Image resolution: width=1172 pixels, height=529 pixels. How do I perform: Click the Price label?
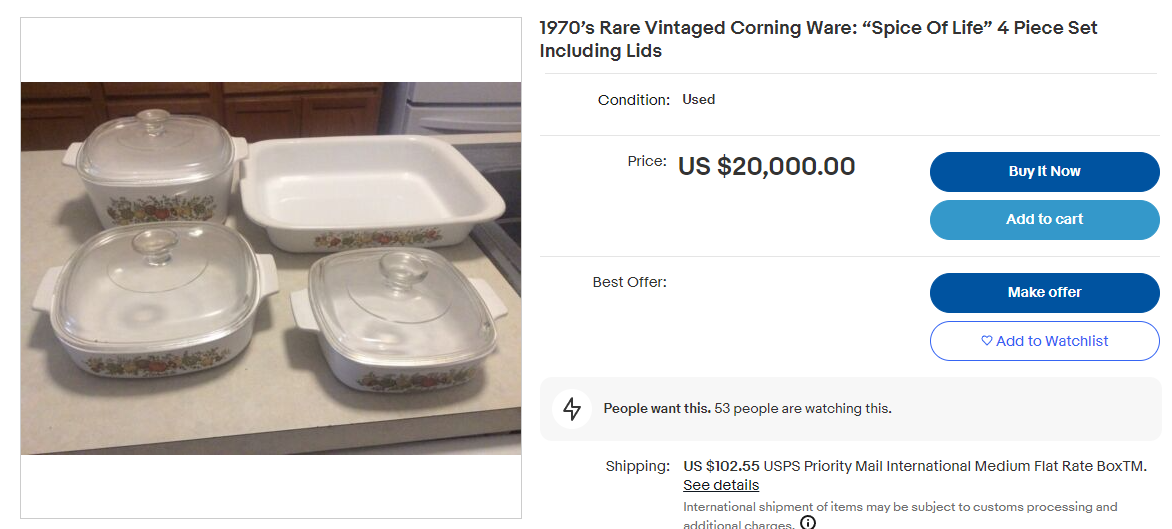646,161
